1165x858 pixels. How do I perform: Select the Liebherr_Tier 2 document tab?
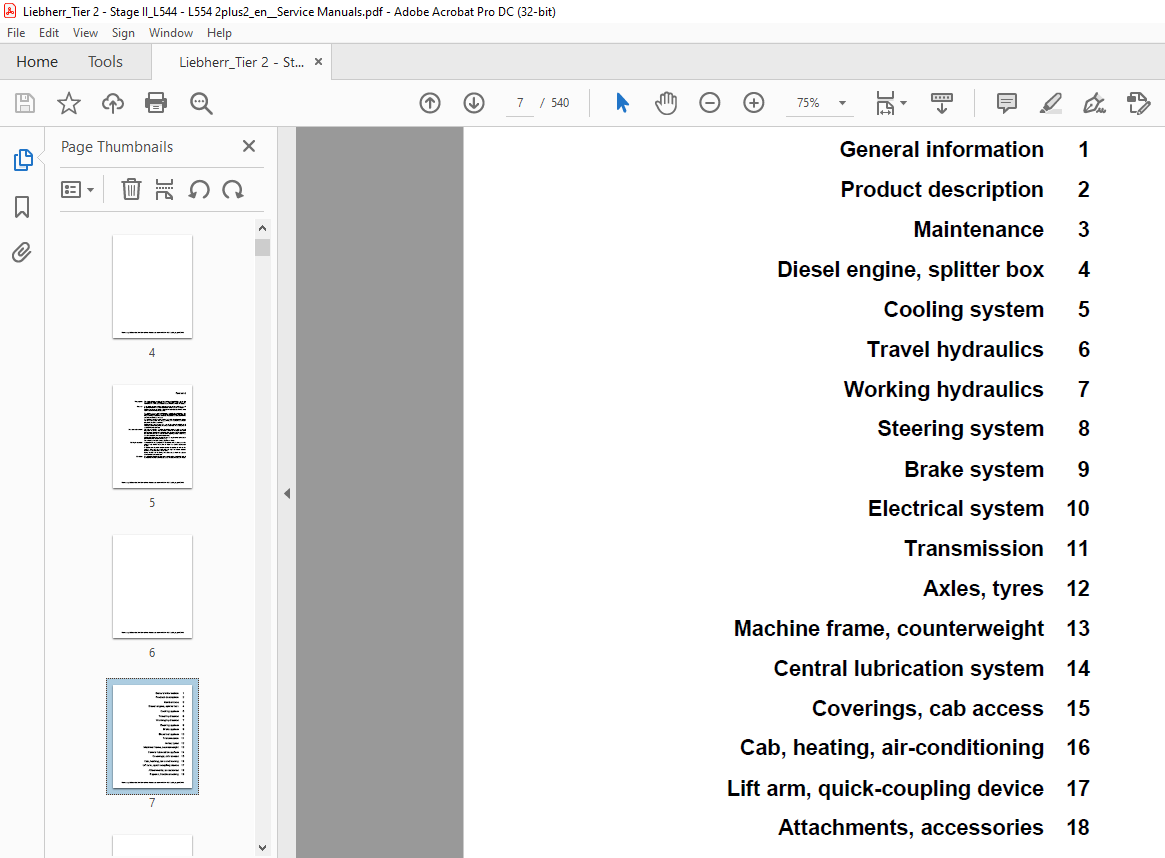pyautogui.click(x=241, y=62)
